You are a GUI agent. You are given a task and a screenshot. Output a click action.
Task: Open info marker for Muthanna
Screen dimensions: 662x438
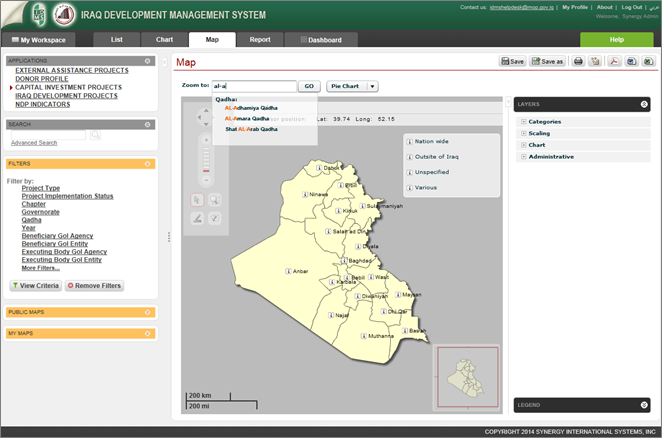(364, 336)
